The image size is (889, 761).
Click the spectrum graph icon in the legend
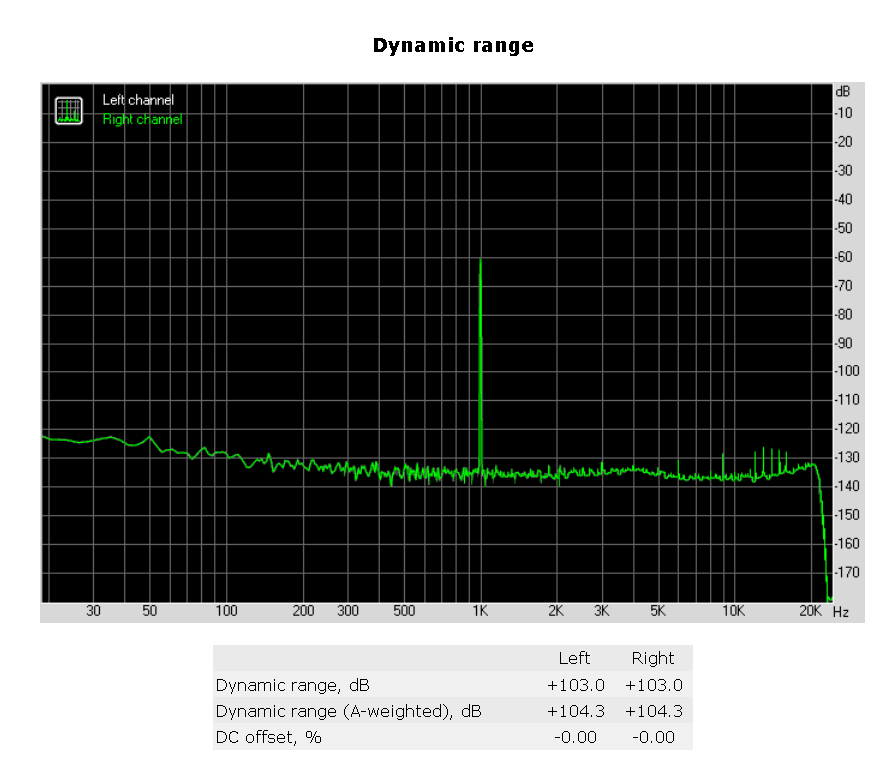(x=69, y=111)
